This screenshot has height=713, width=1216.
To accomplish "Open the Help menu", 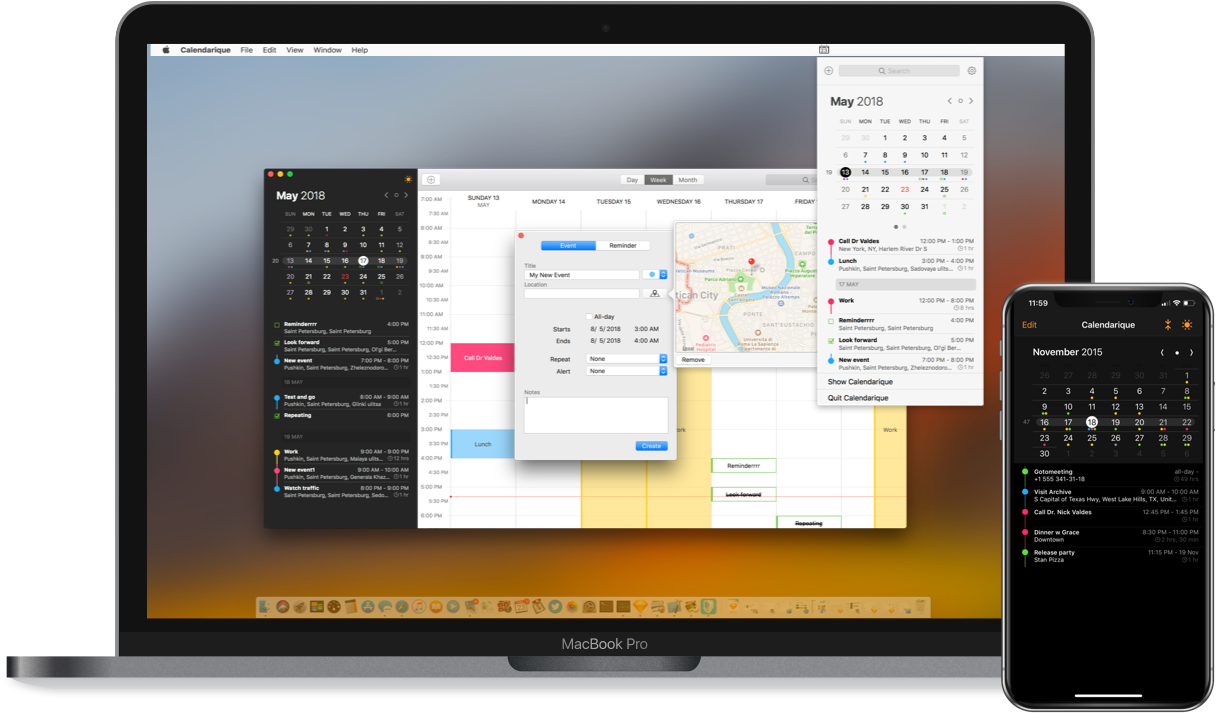I will [359, 50].
